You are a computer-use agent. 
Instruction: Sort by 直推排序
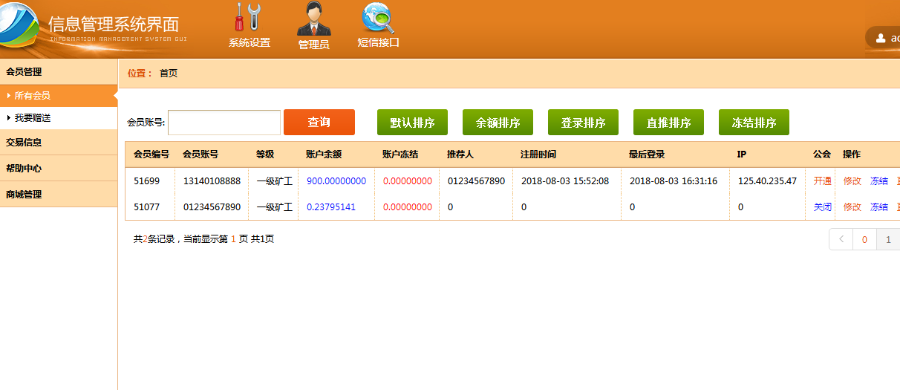(x=668, y=122)
